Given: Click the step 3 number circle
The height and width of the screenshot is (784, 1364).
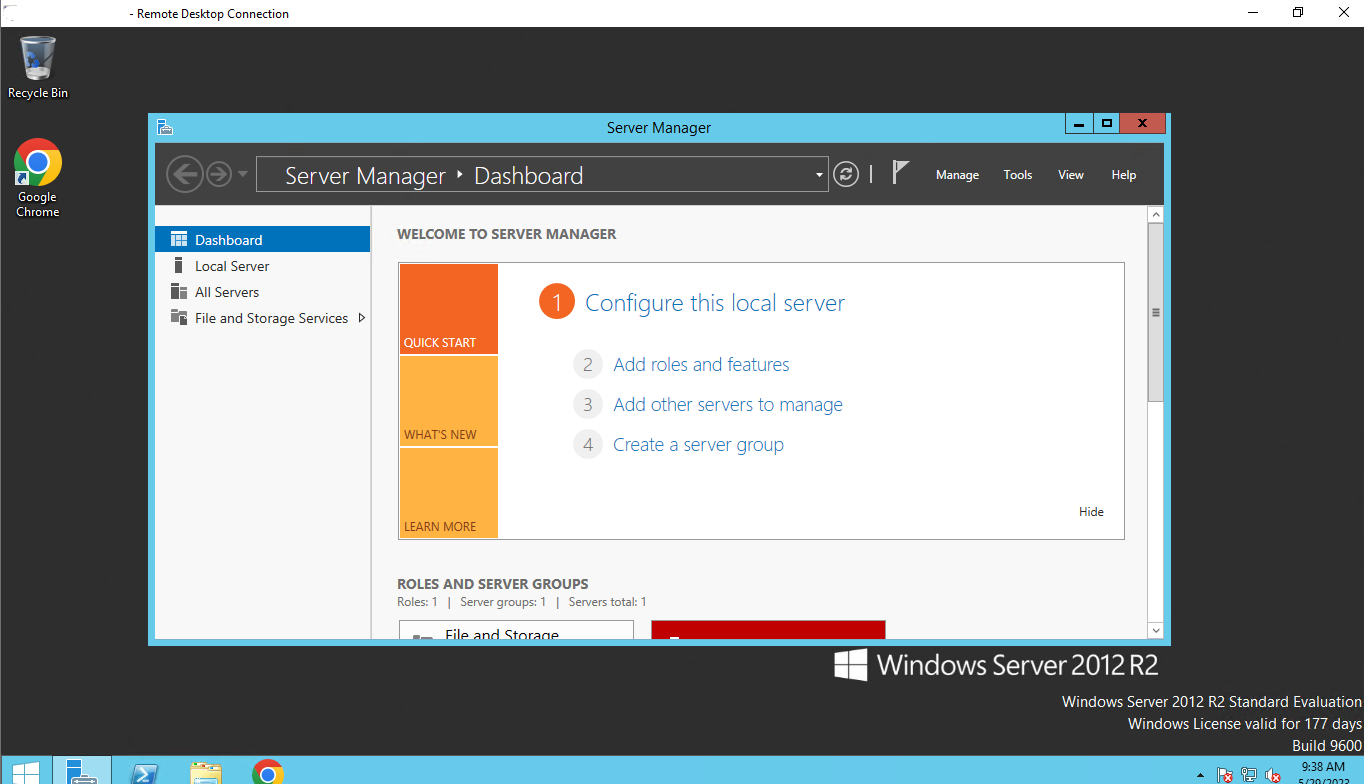Looking at the screenshot, I should pyautogui.click(x=588, y=404).
